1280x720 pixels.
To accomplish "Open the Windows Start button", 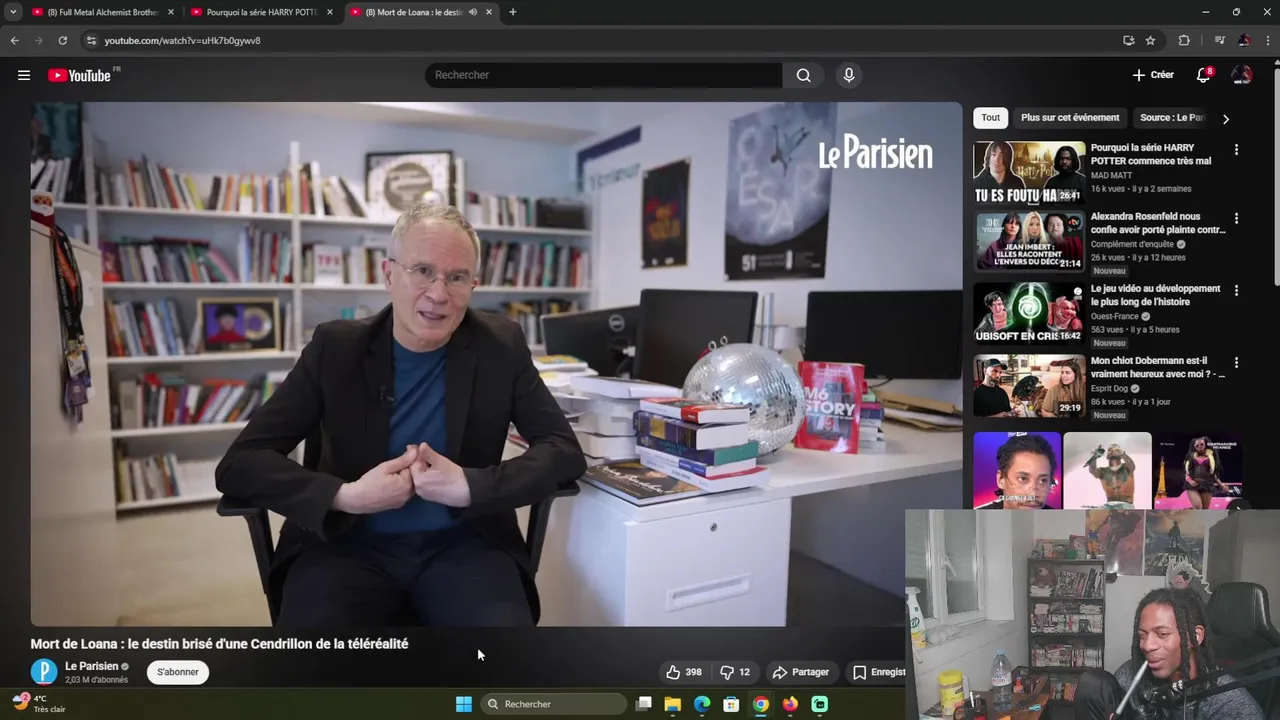I will [464, 704].
